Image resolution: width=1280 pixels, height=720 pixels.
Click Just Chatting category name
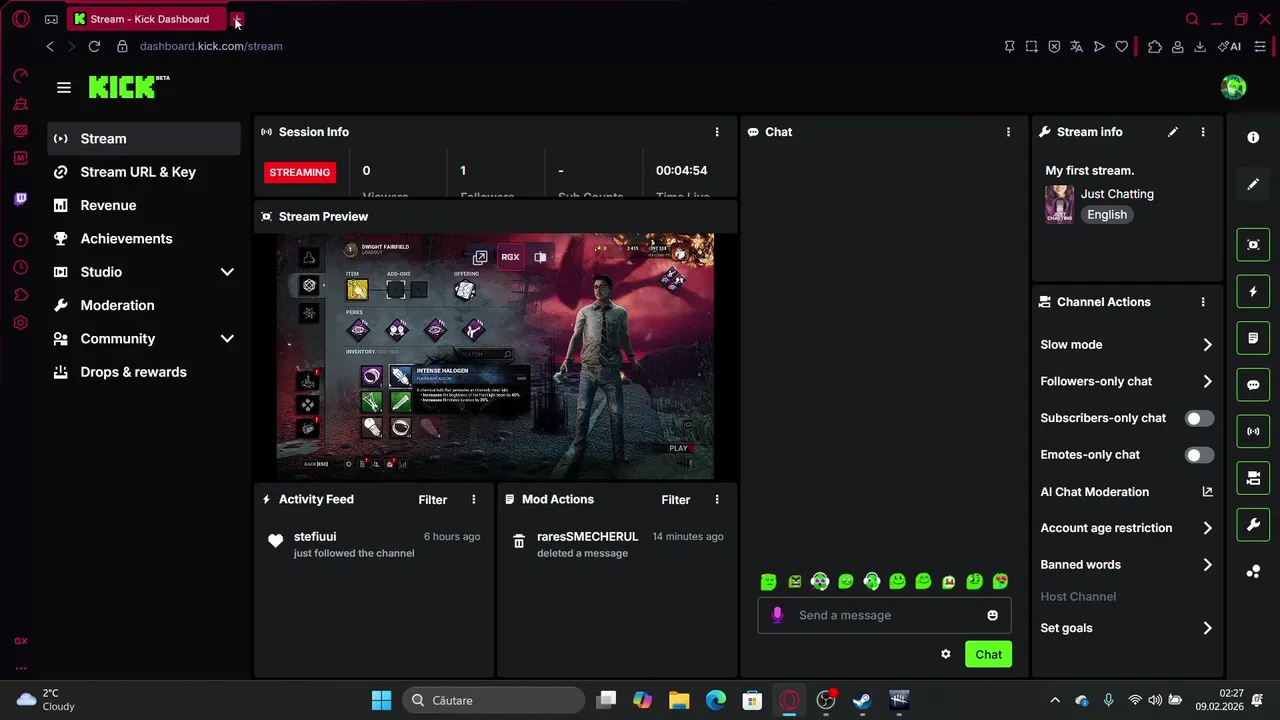click(1117, 194)
